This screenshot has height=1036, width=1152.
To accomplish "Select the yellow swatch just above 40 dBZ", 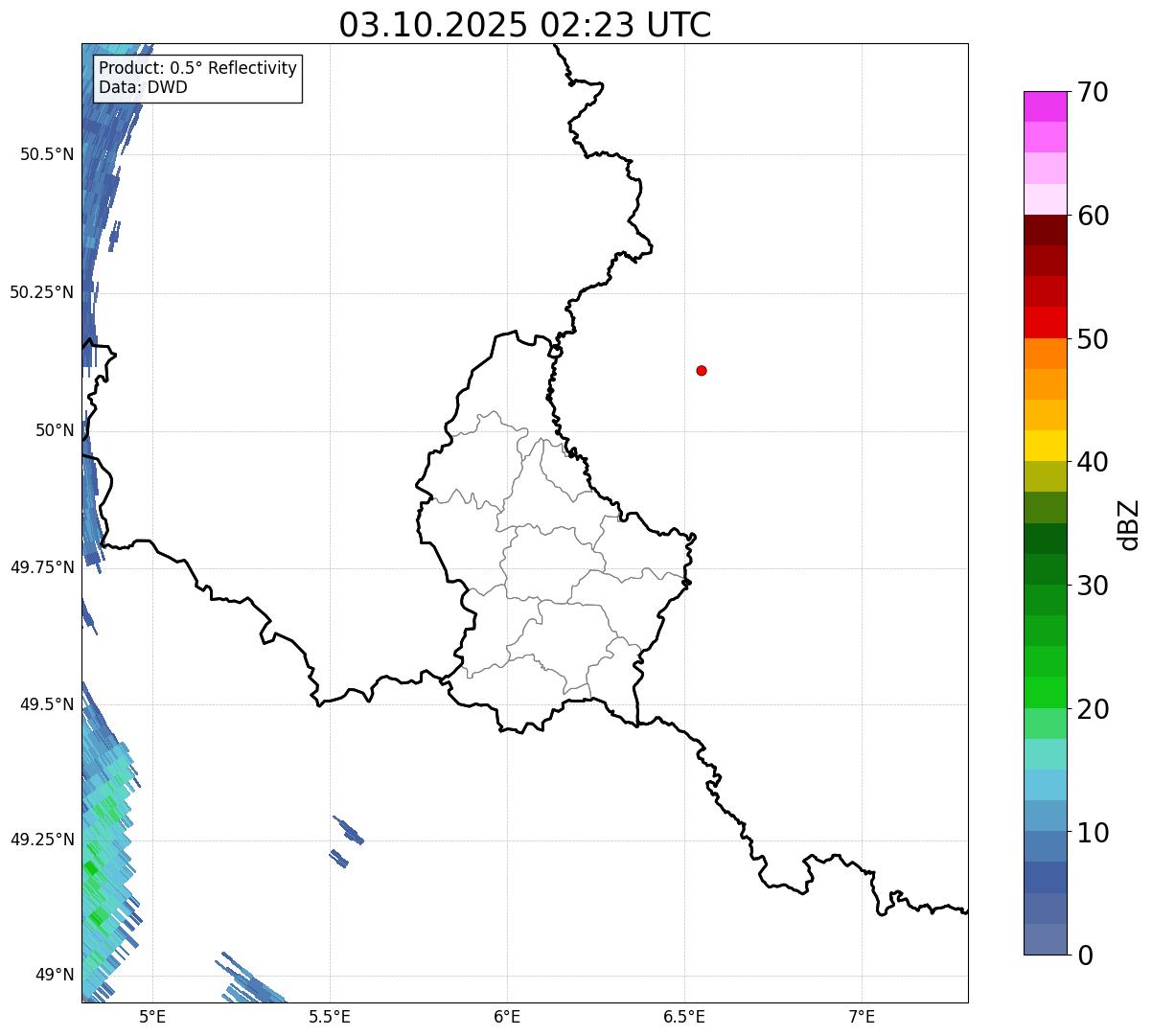I will (1046, 446).
